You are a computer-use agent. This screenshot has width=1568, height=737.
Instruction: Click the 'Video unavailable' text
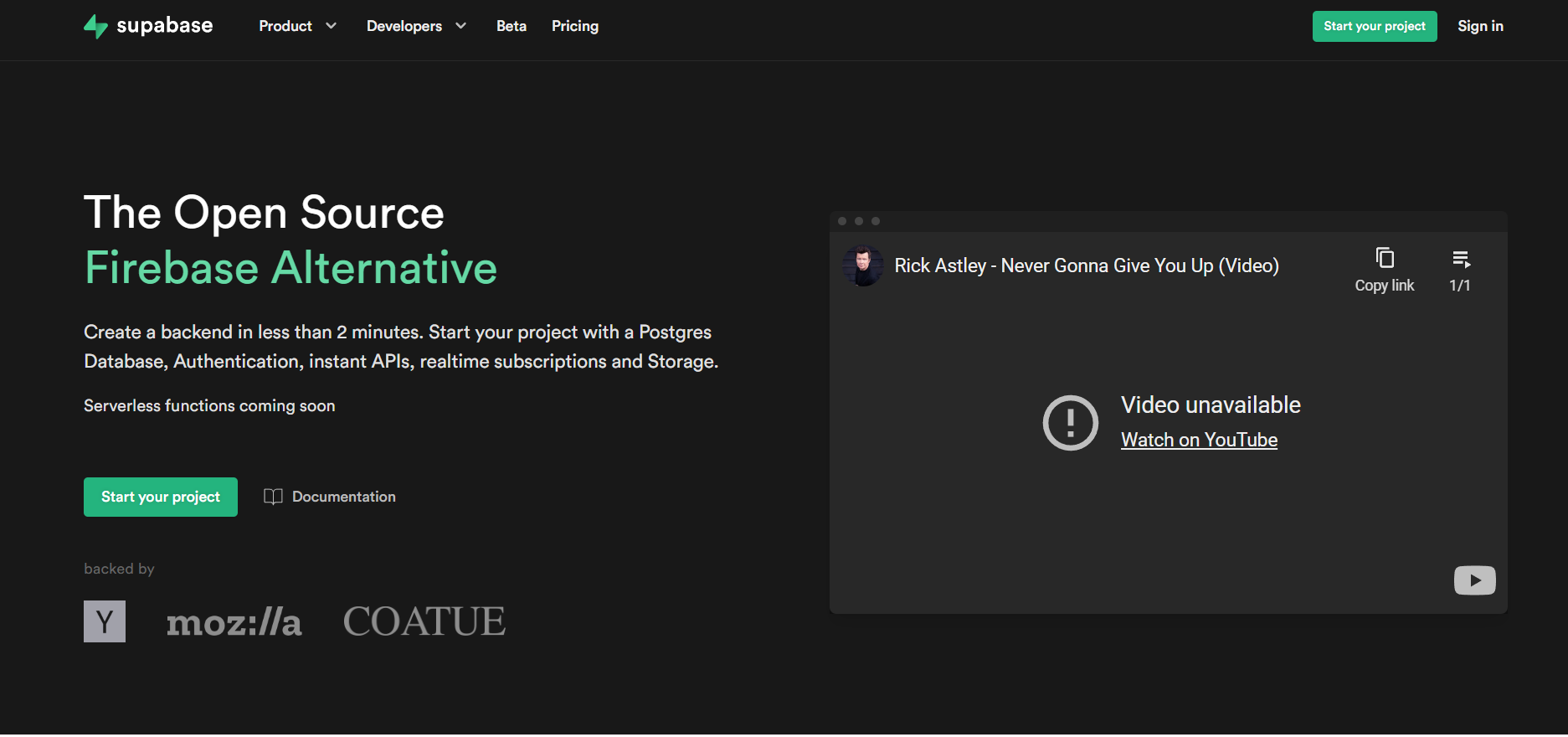coord(1211,405)
